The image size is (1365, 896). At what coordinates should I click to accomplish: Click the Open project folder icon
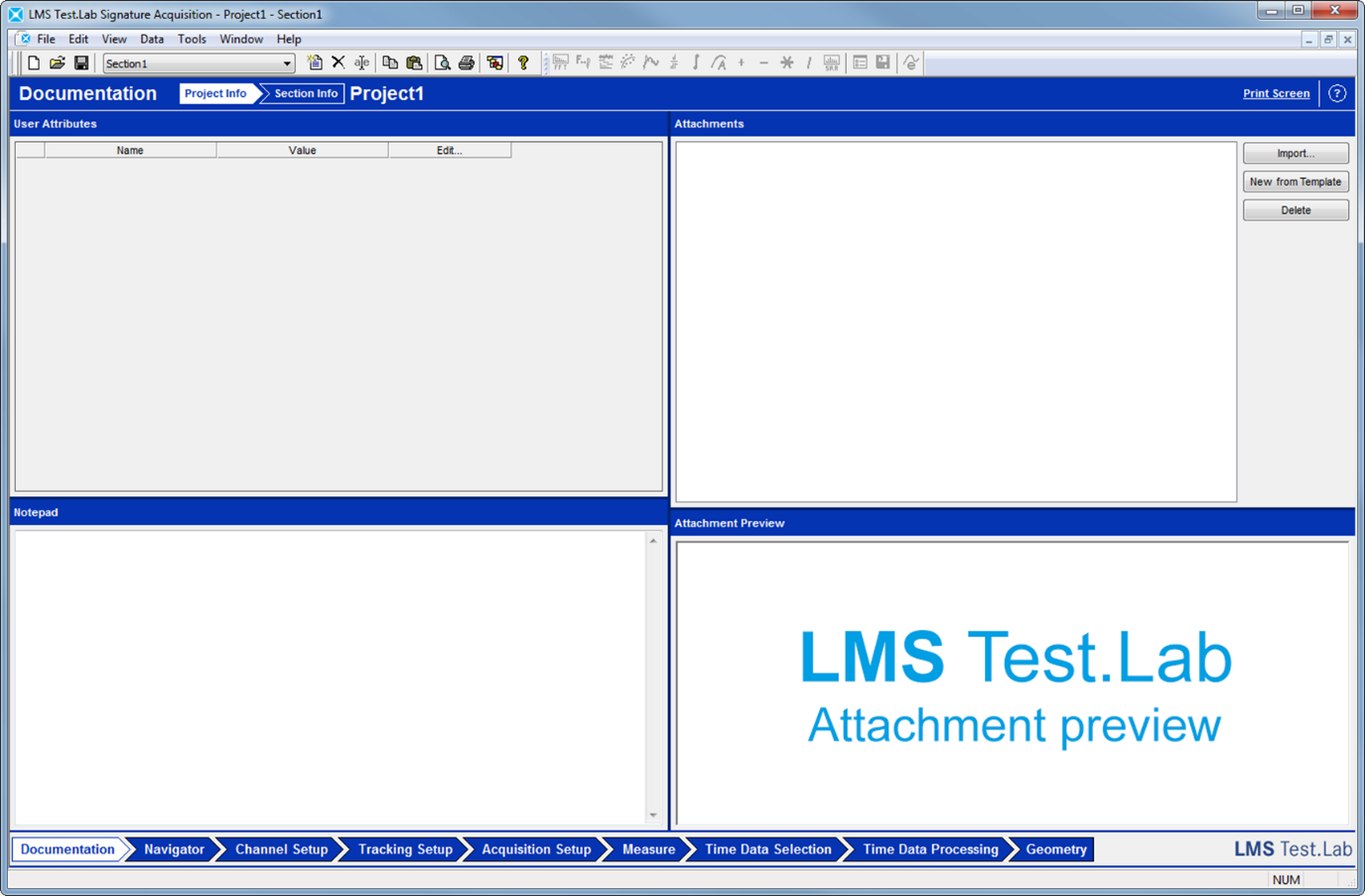click(58, 64)
